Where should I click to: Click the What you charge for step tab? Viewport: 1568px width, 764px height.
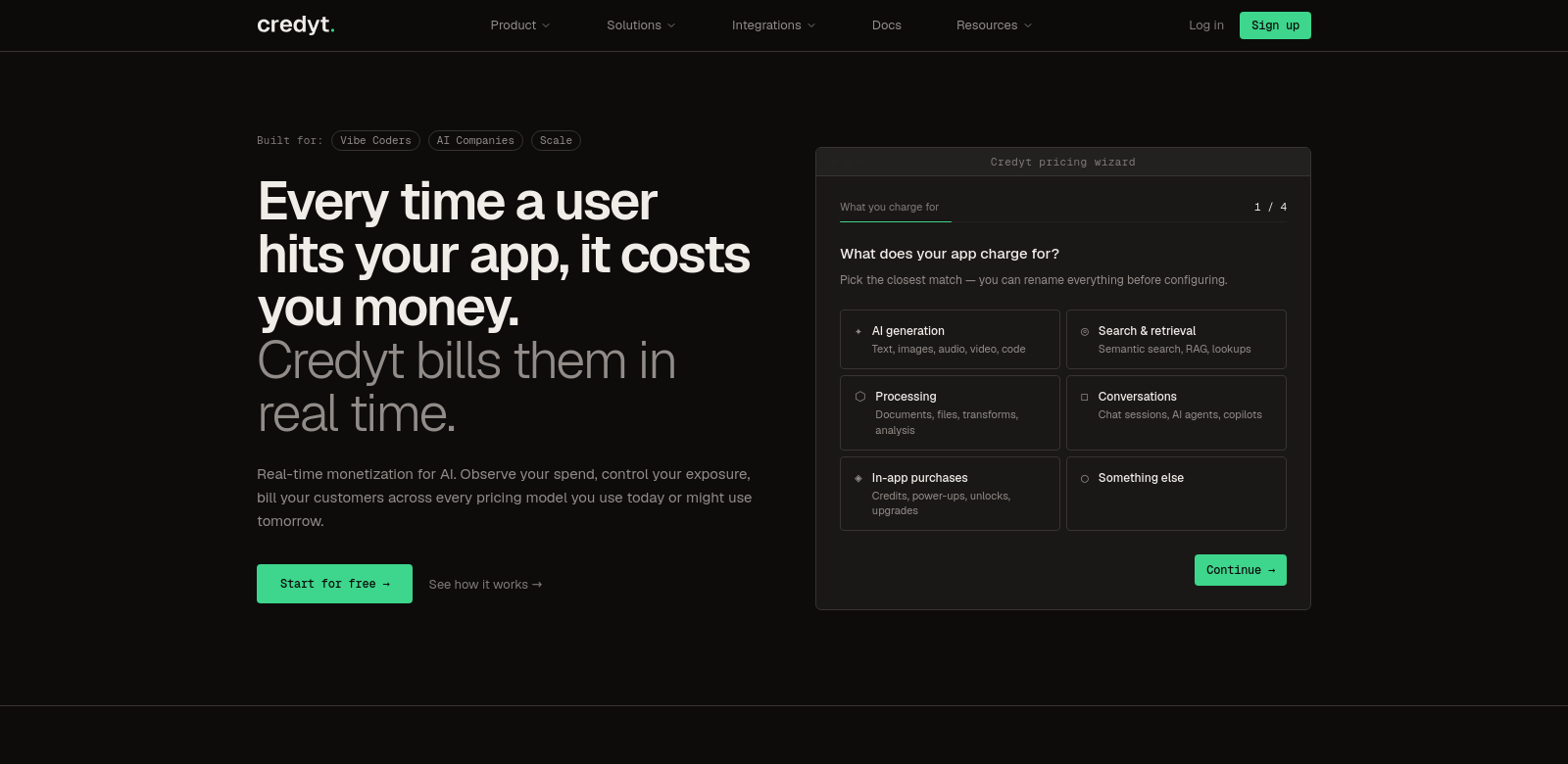coord(889,207)
